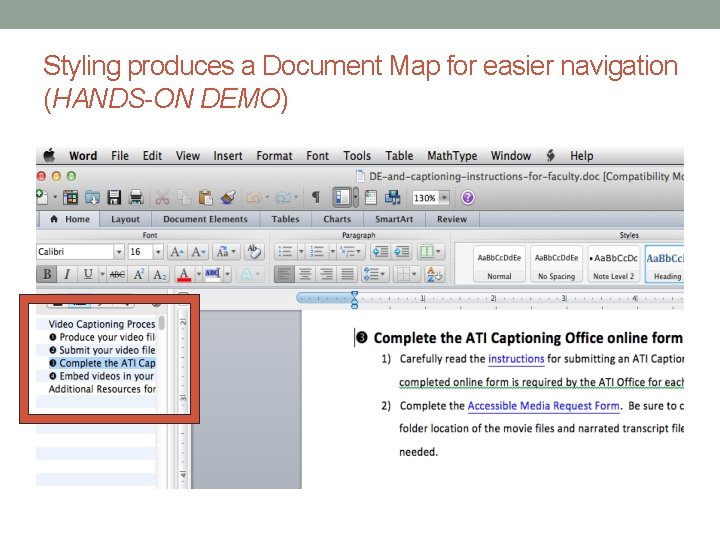This screenshot has width=720, height=540.
Task: Open the New from Template gallery icon
Action: point(70,197)
